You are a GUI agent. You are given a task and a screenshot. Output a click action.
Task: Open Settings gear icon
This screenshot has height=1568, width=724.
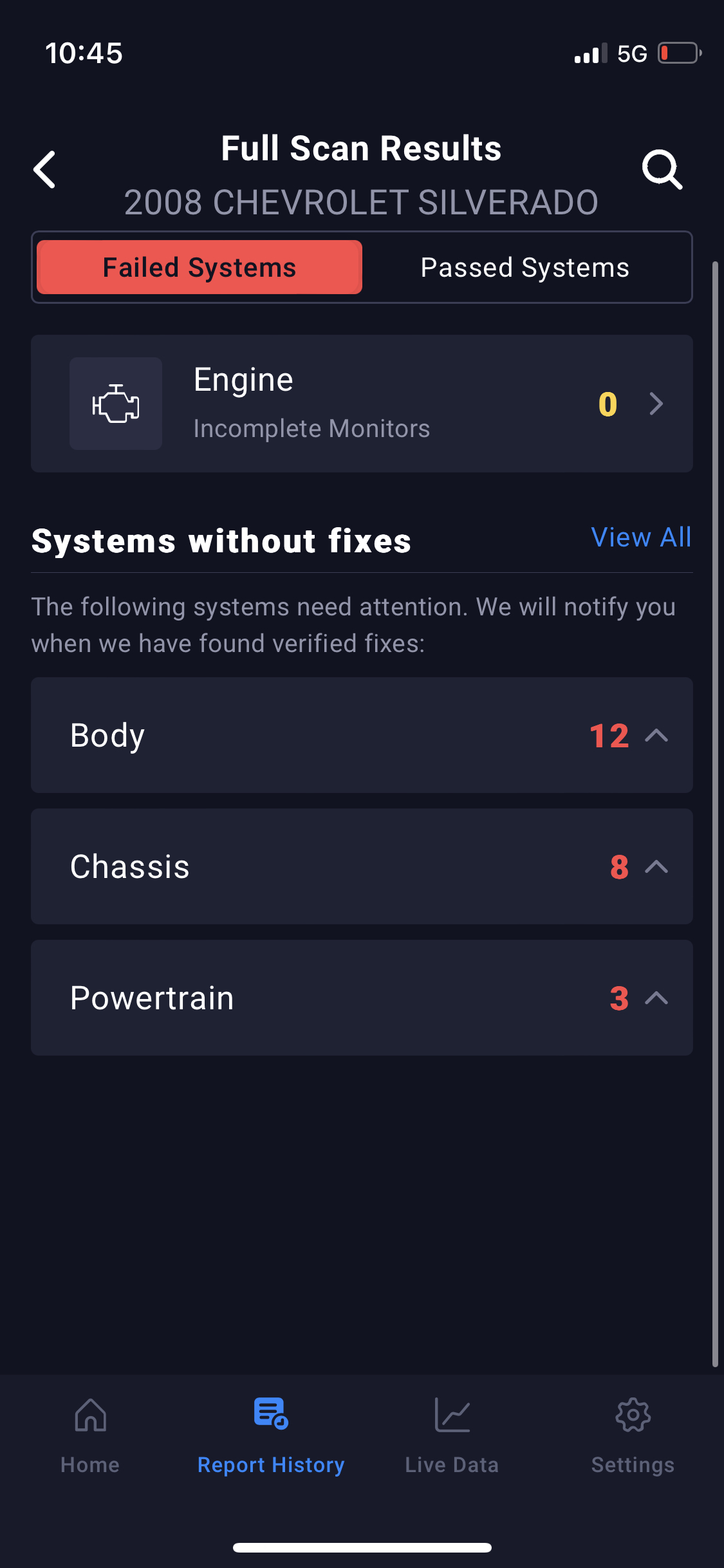pyautogui.click(x=633, y=1415)
